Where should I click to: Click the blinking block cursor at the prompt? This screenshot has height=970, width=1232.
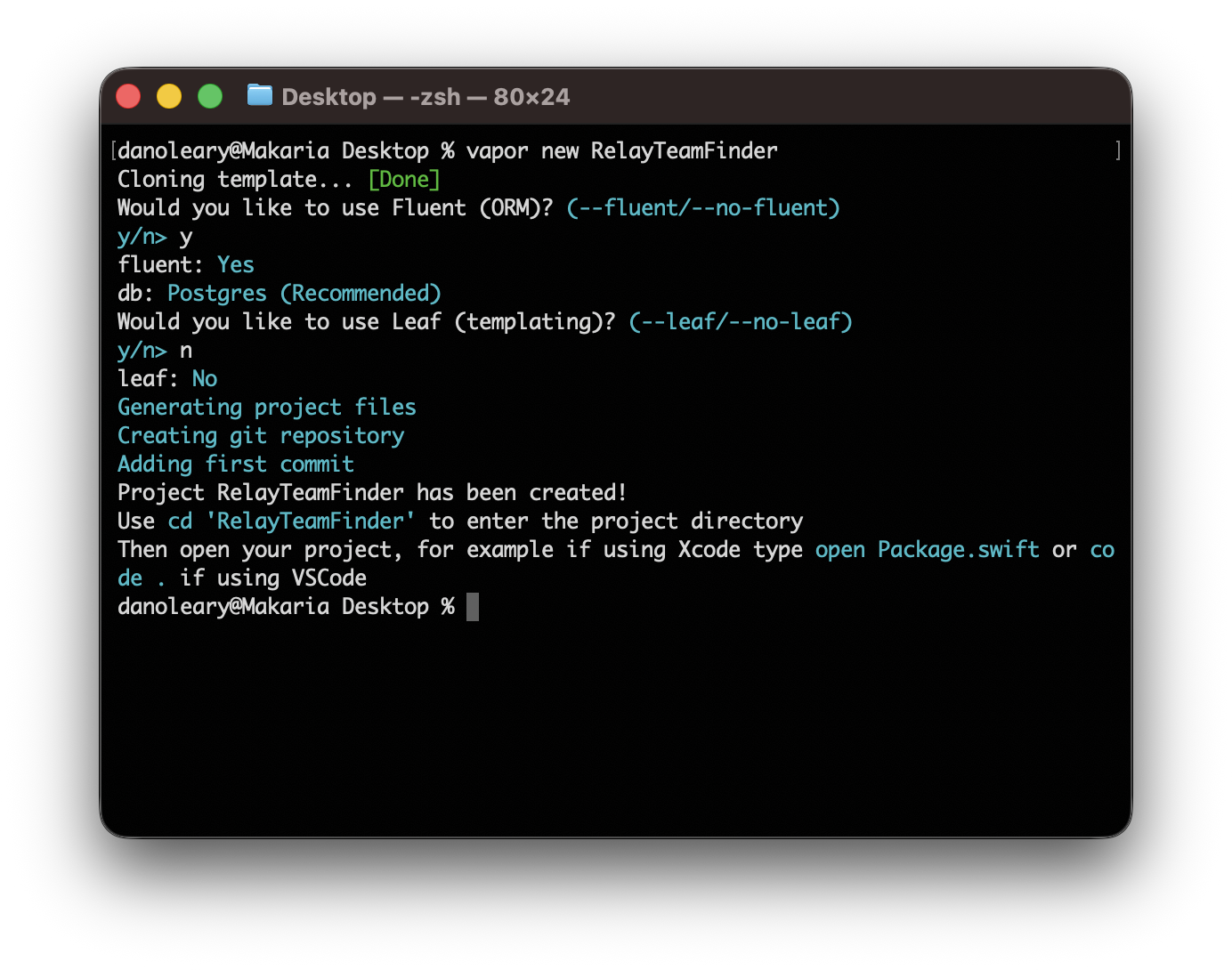[473, 606]
